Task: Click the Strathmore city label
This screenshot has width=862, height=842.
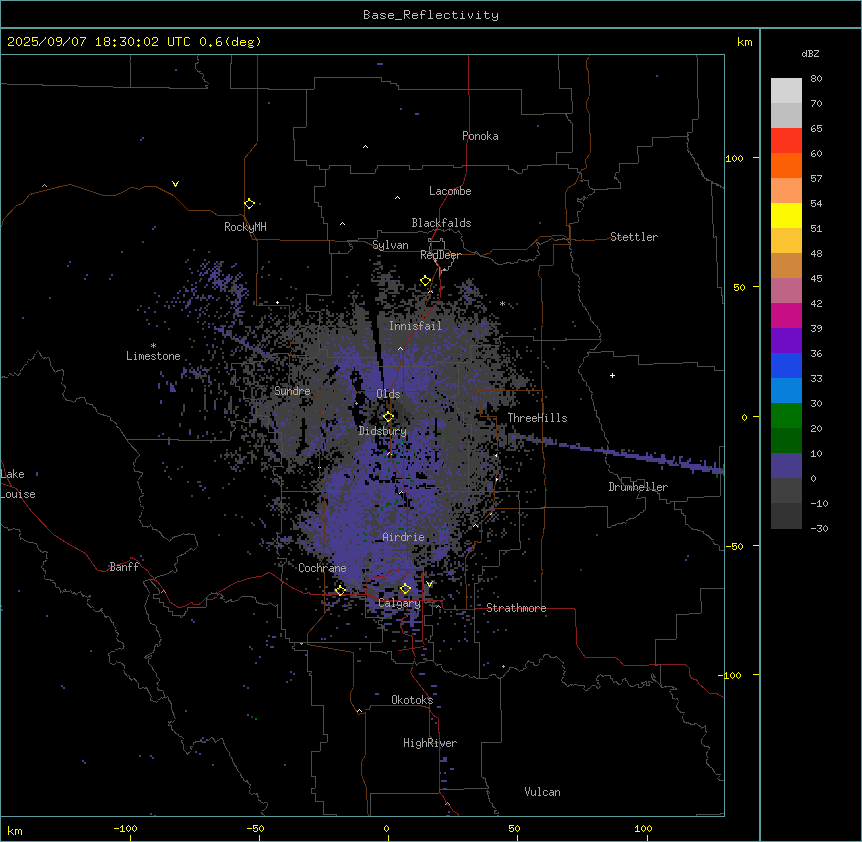Action: (516, 608)
